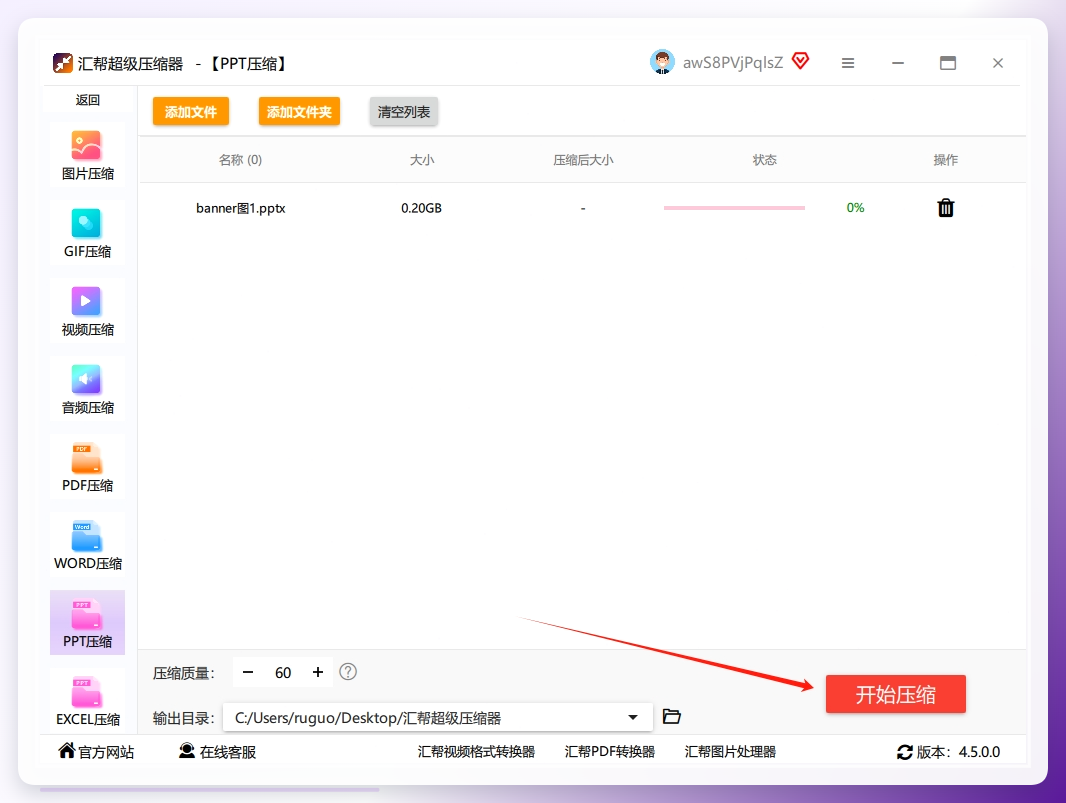
Task: Open 汇帮视频格式转换器 link
Action: pos(476,752)
